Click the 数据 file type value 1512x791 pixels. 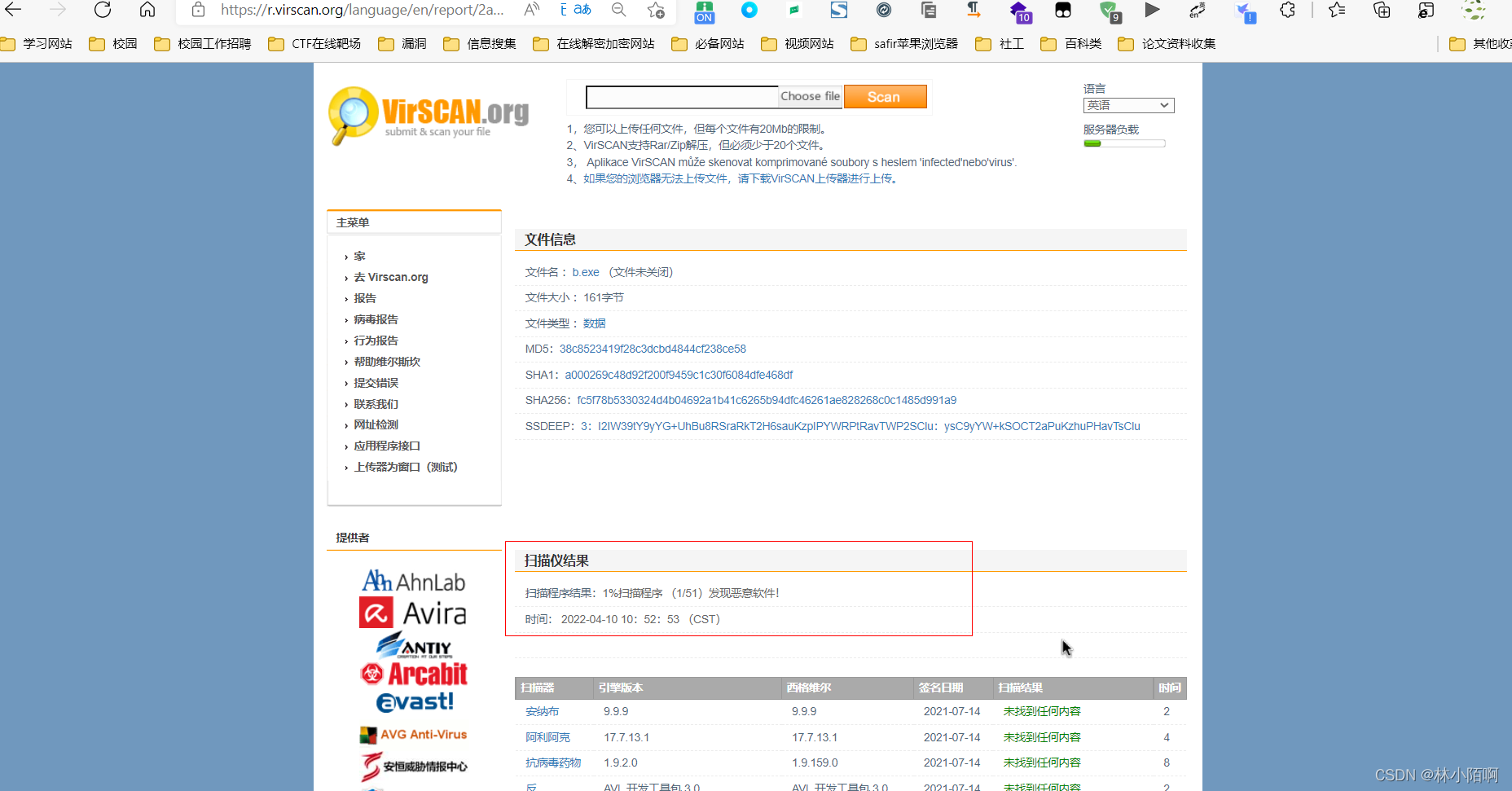click(x=595, y=323)
